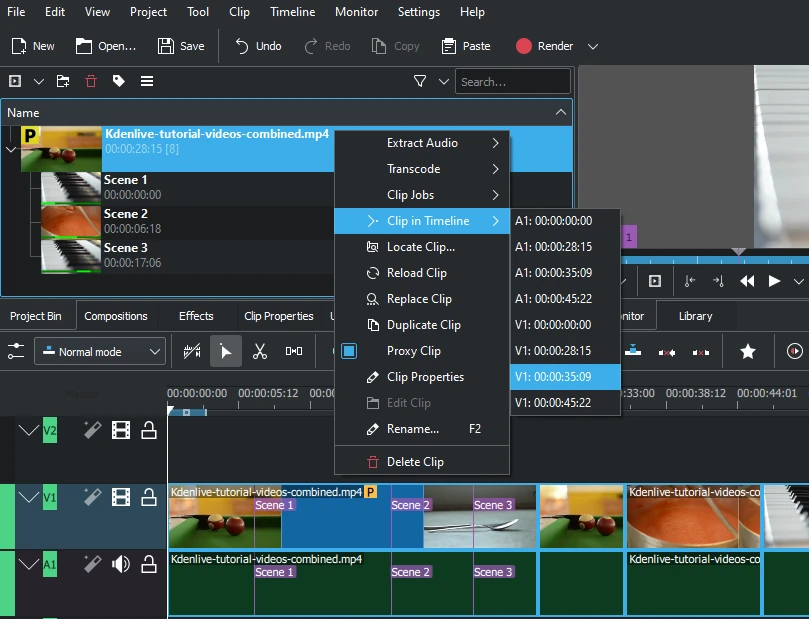Start rendering with the Render button
The height and width of the screenshot is (619, 809).
[x=544, y=46]
